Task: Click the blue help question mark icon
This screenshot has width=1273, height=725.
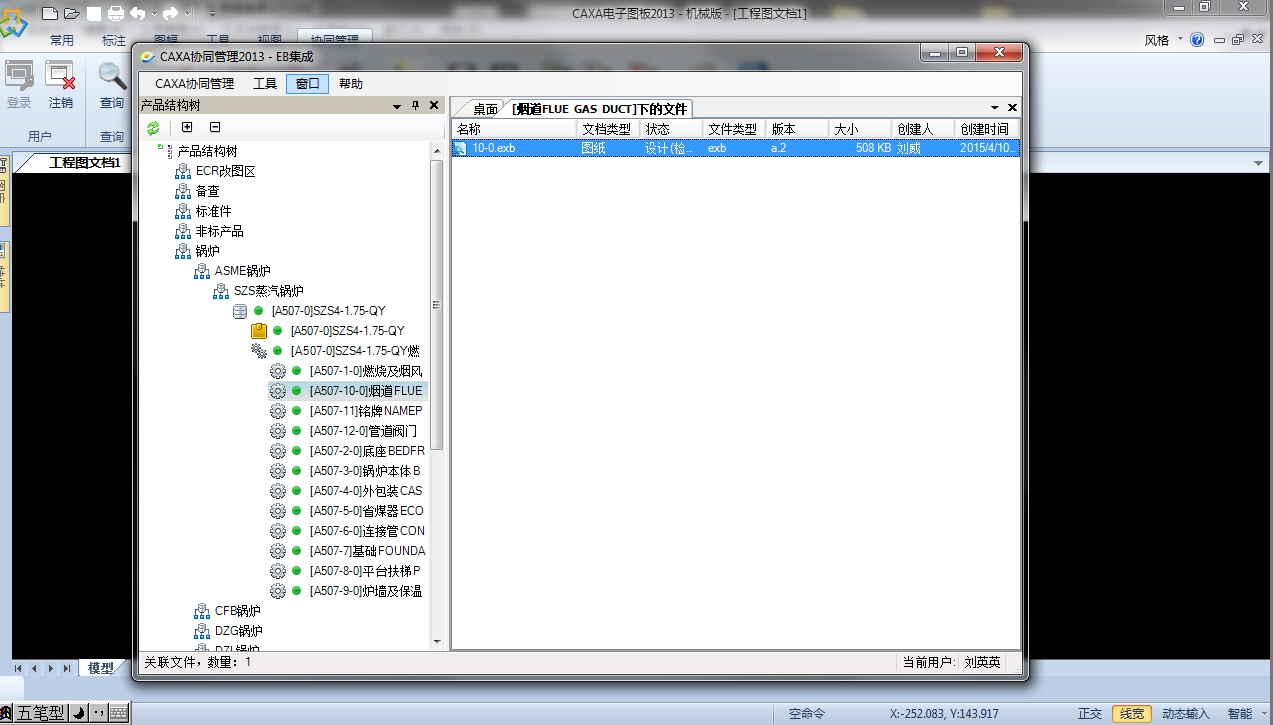Action: tap(1197, 40)
